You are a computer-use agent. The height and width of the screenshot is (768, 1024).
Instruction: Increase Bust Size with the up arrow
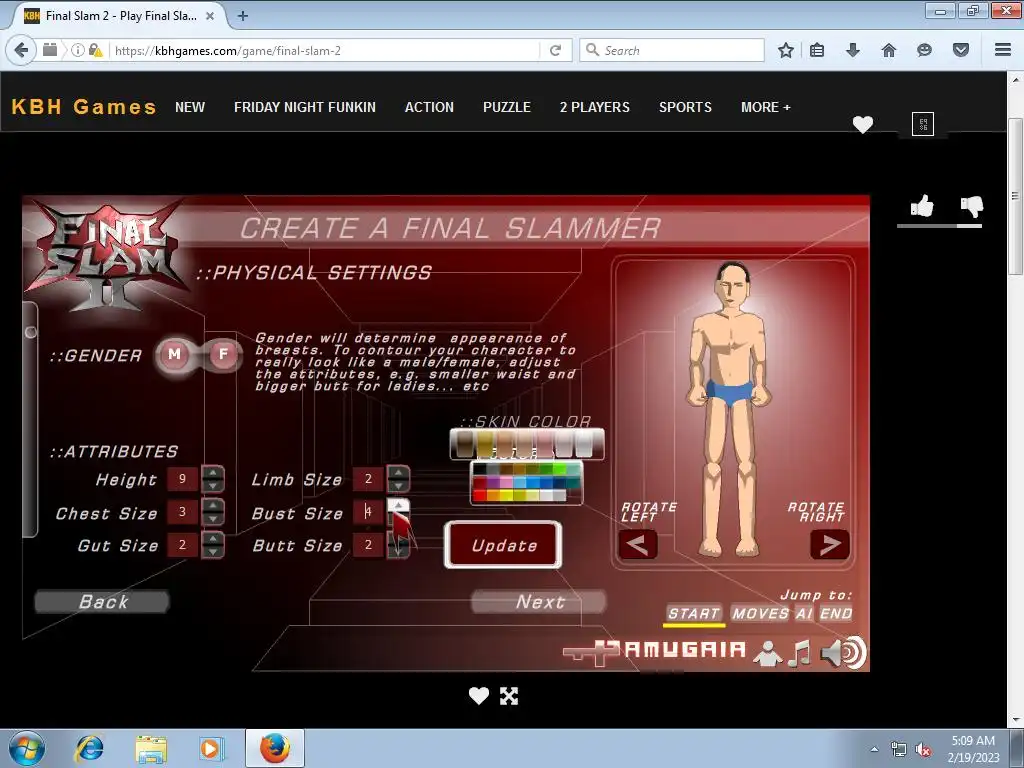[x=398, y=505]
